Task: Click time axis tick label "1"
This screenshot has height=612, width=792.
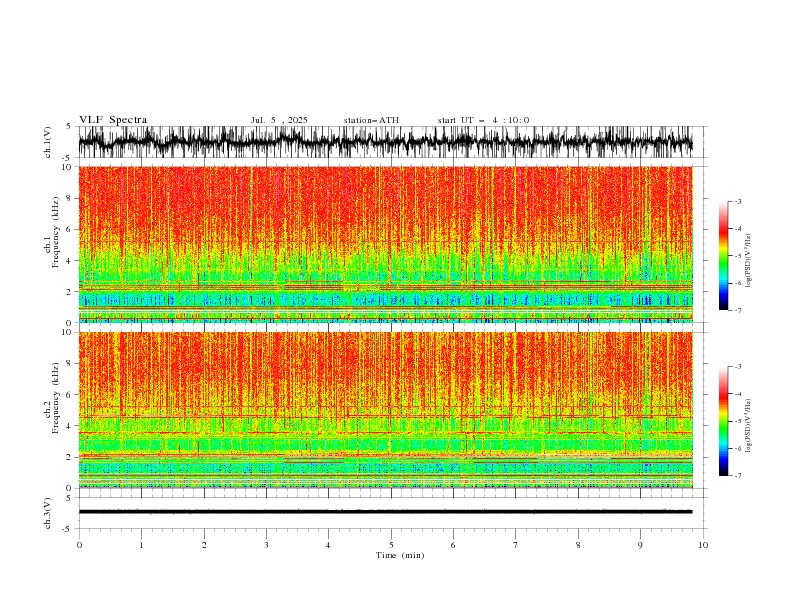Action: [x=141, y=545]
